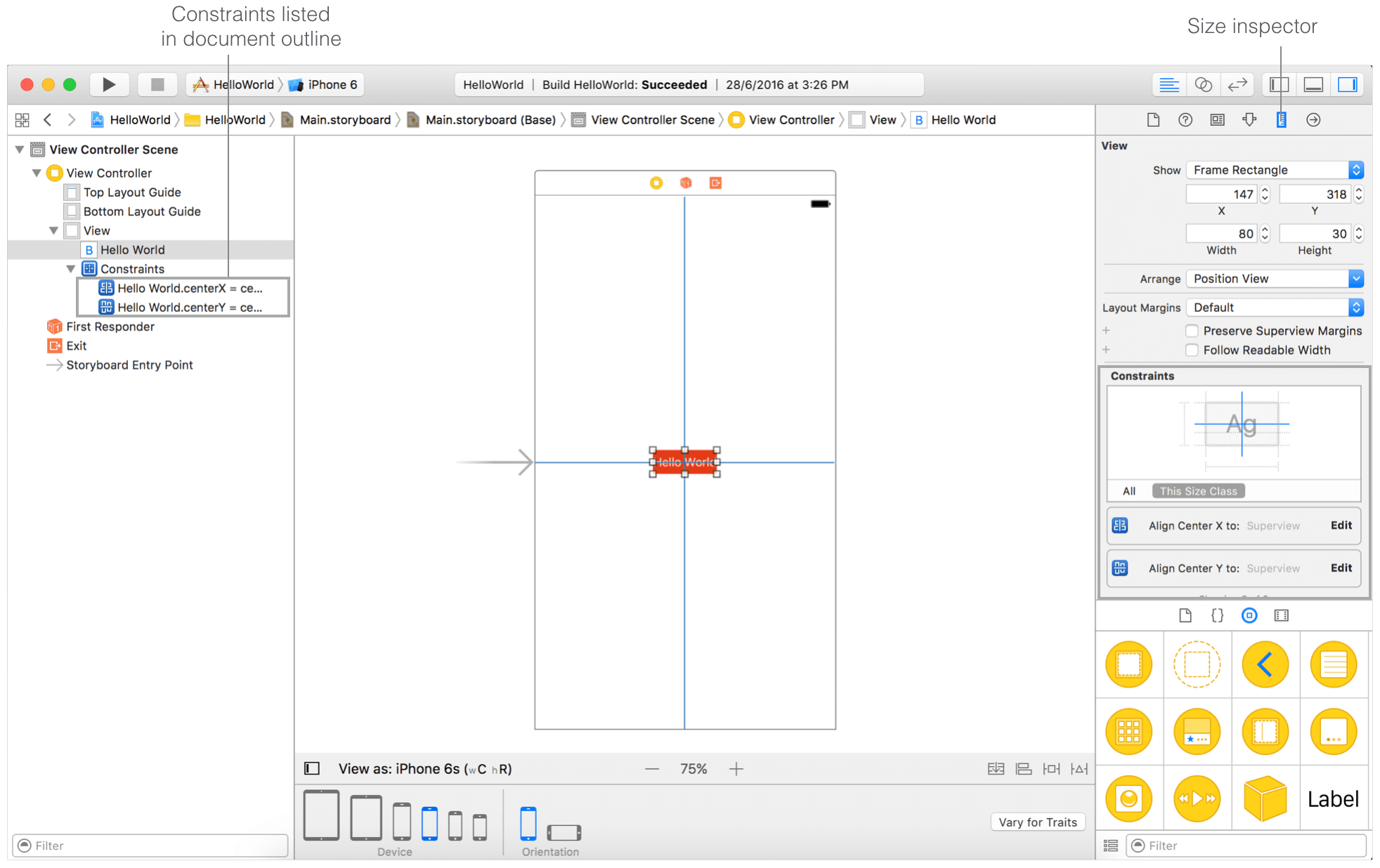
Task: Click the Run (play) button
Action: pos(109,84)
